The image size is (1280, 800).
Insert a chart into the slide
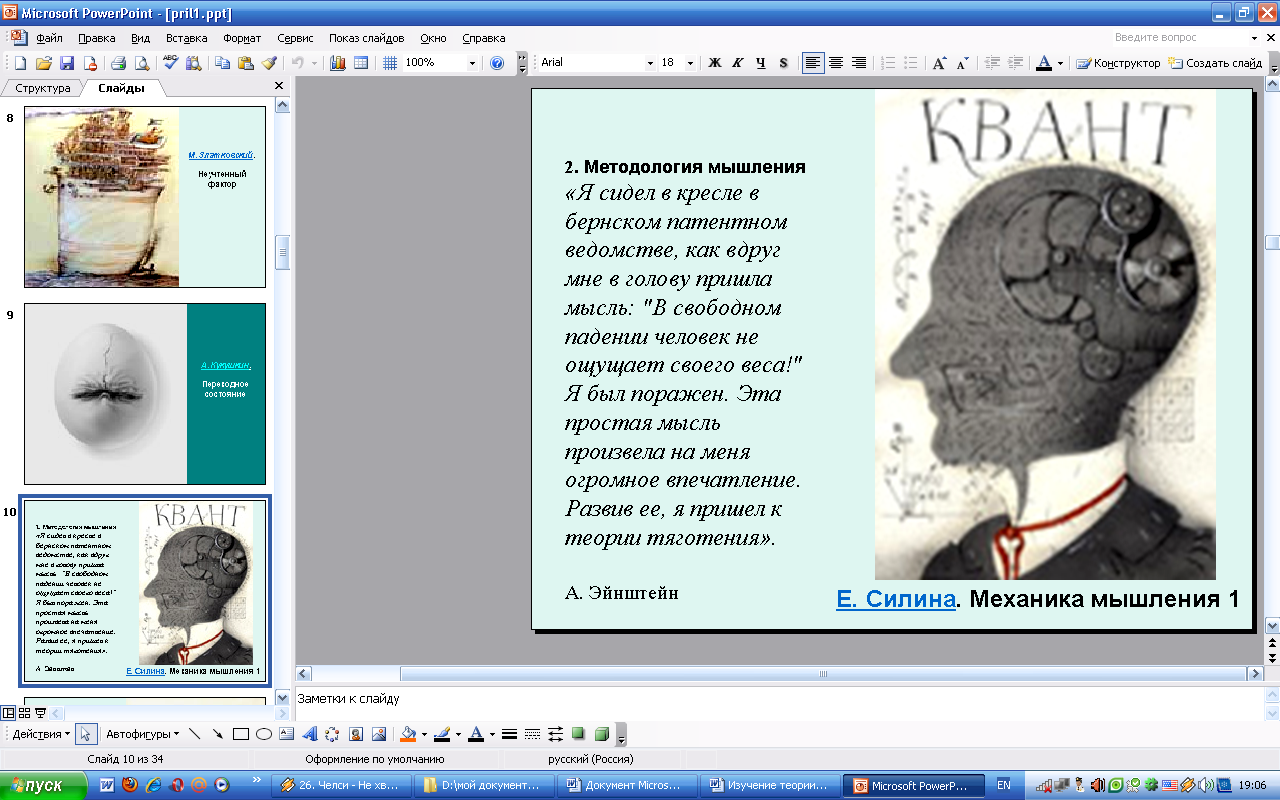coord(338,63)
